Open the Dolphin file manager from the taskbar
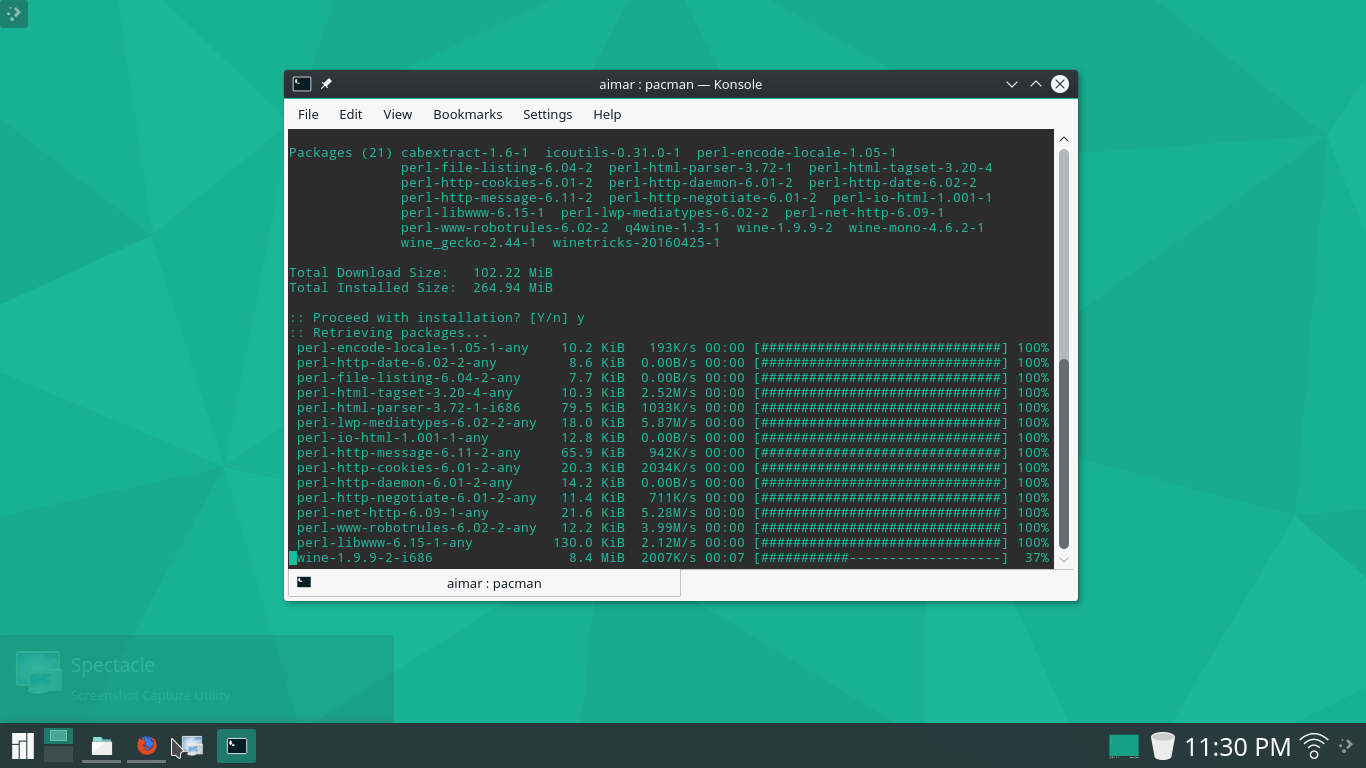The height and width of the screenshot is (768, 1366). [x=101, y=745]
